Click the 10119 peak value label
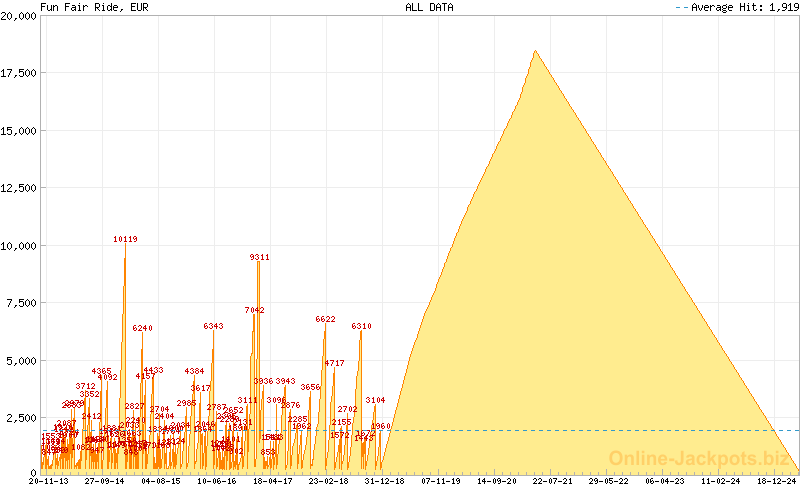 tap(125, 240)
